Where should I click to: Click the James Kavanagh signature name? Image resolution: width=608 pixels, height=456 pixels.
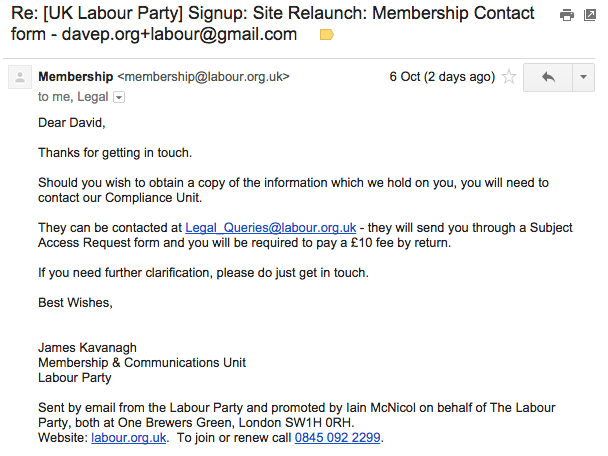tap(87, 348)
